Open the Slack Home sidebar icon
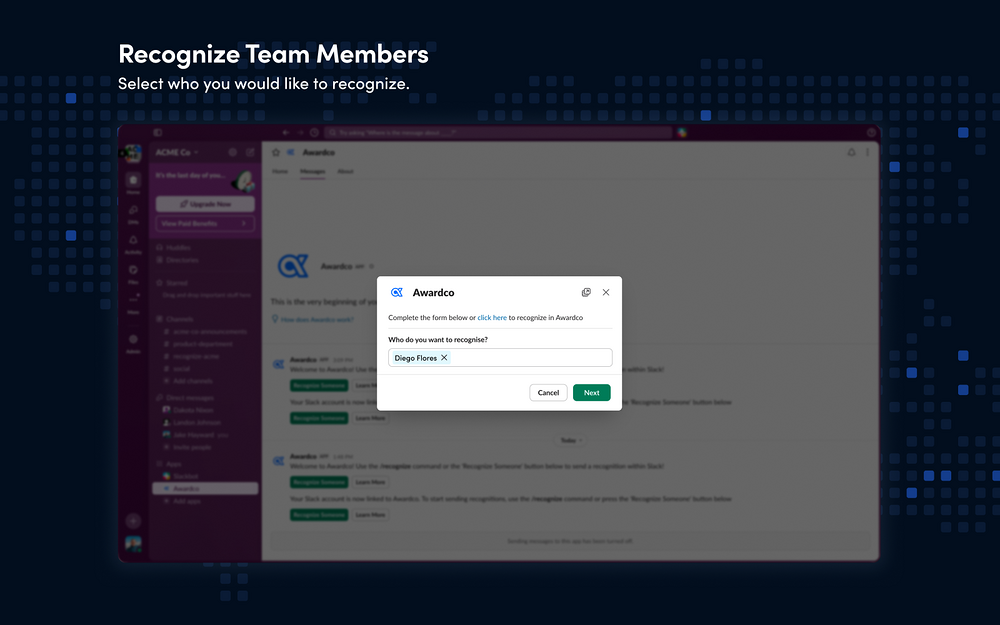This screenshot has height=625, width=1000. (133, 182)
